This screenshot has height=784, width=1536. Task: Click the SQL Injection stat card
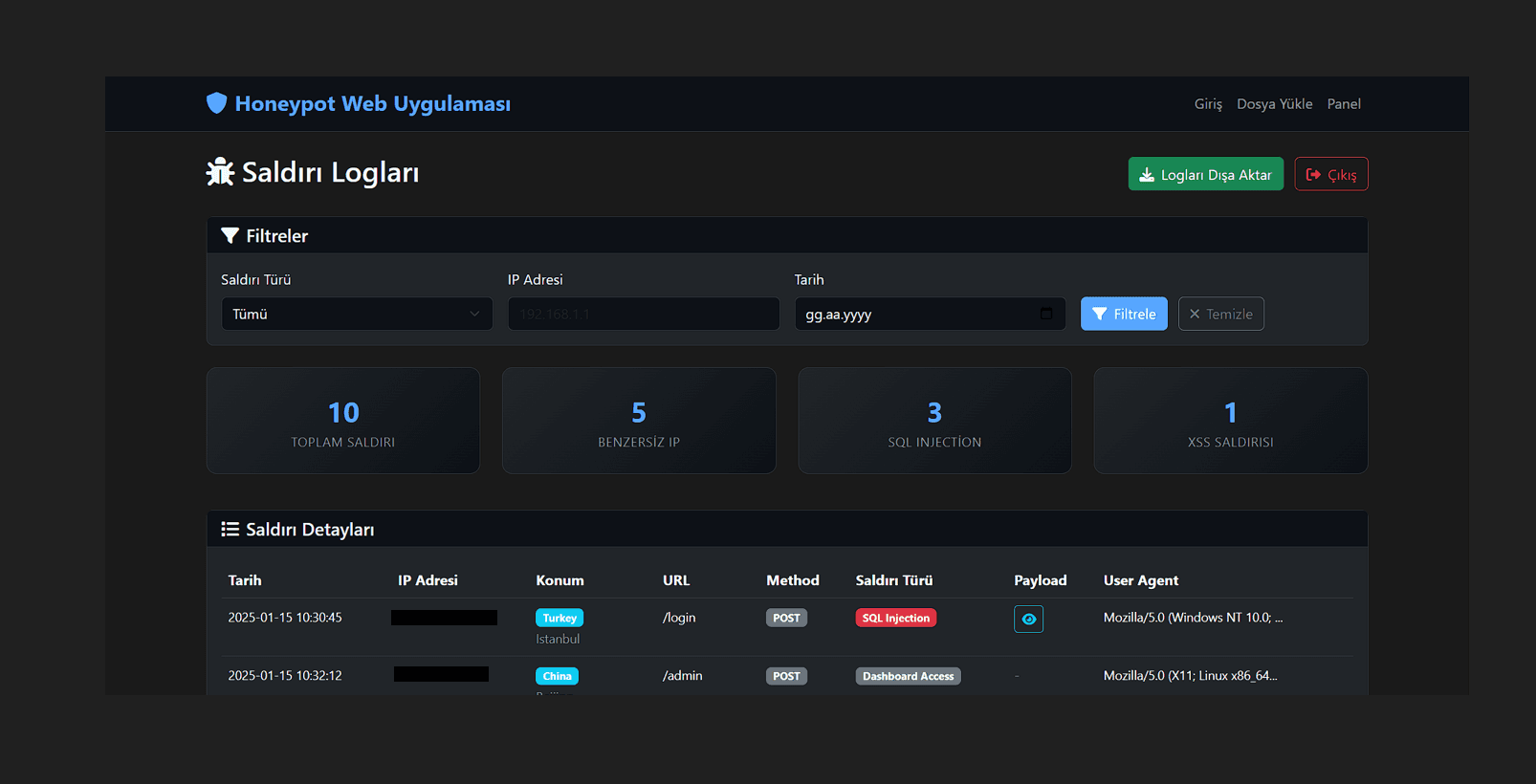(934, 421)
